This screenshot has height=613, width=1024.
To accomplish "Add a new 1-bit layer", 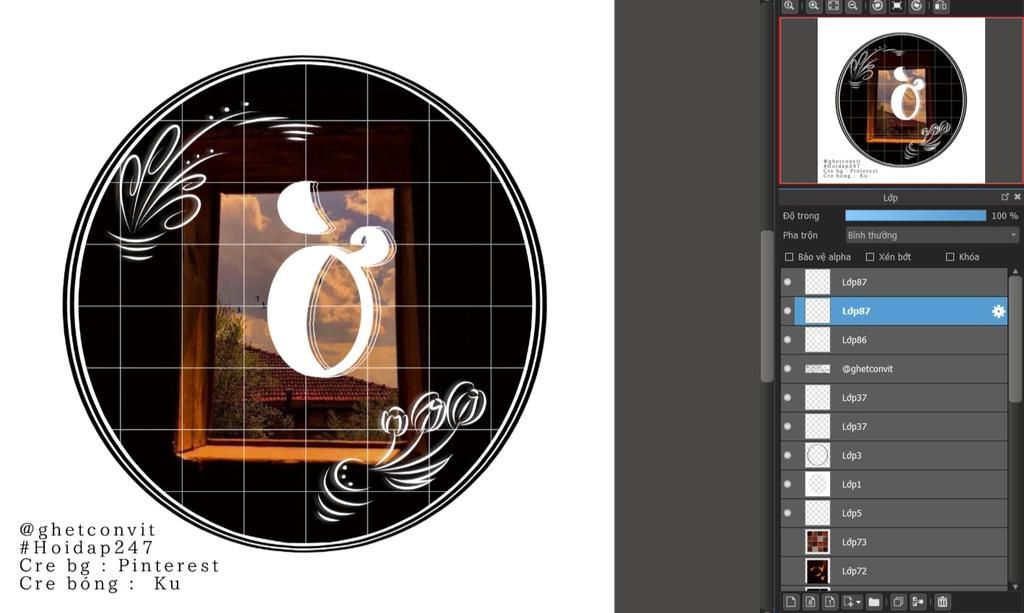I will [x=830, y=602].
